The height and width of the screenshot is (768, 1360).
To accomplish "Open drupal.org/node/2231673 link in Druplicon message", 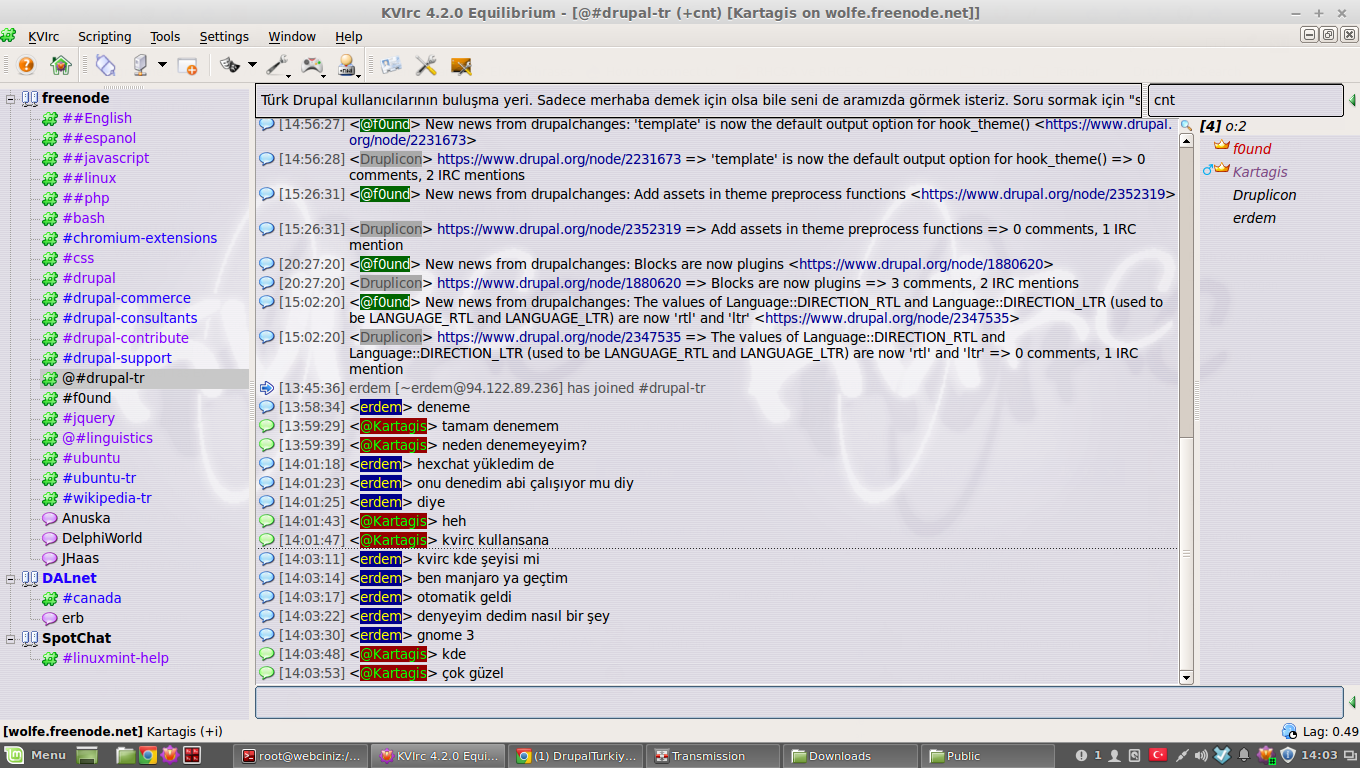I will point(559,159).
